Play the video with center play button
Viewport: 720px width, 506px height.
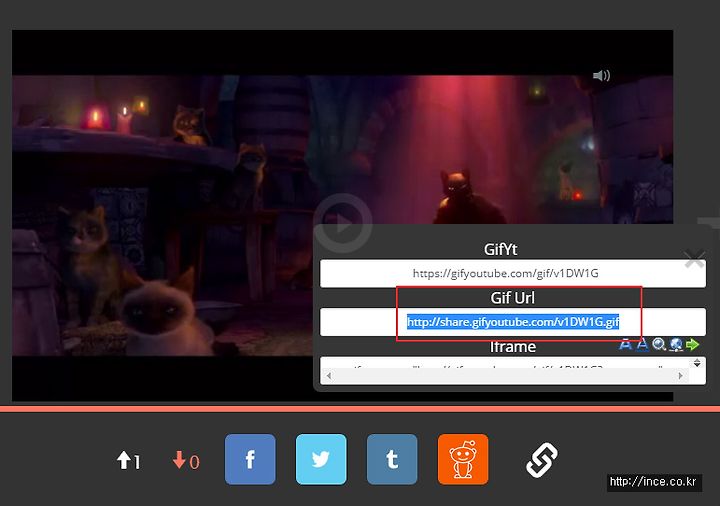pyautogui.click(x=343, y=224)
